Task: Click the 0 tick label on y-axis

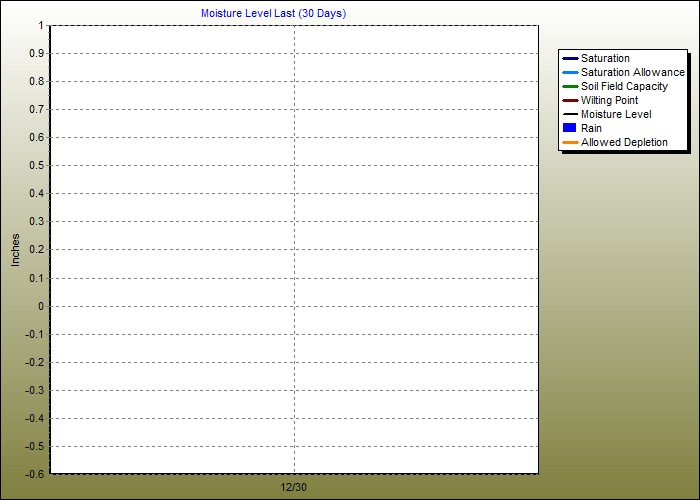Action: (41, 306)
